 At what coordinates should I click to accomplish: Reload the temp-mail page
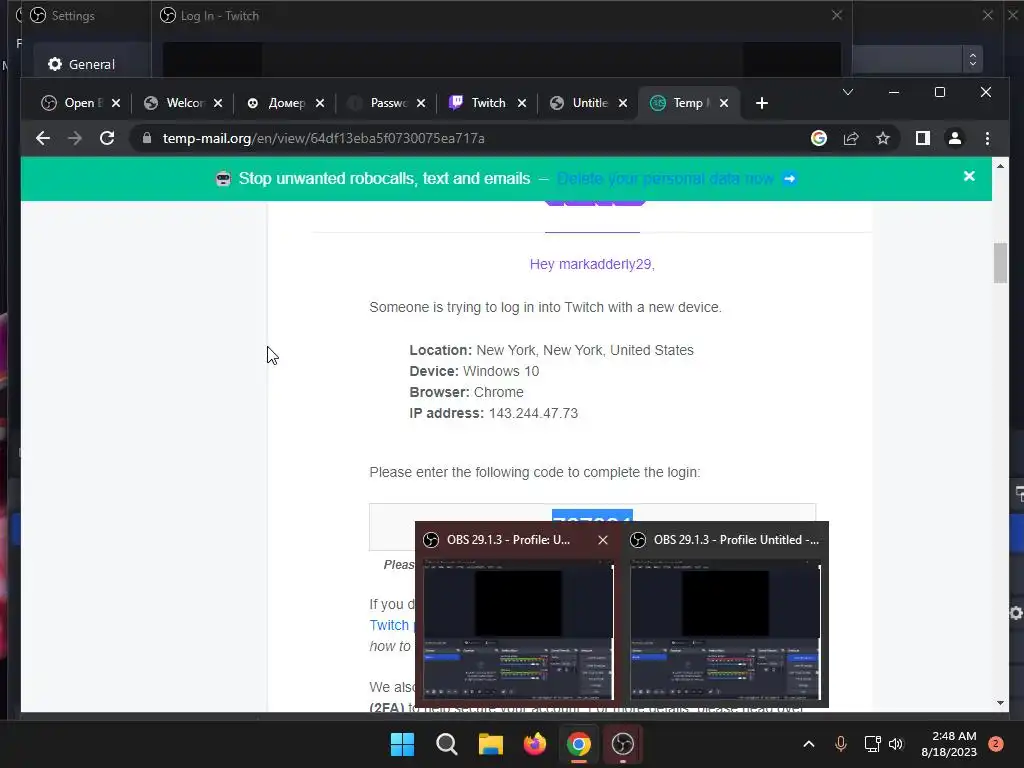[107, 138]
